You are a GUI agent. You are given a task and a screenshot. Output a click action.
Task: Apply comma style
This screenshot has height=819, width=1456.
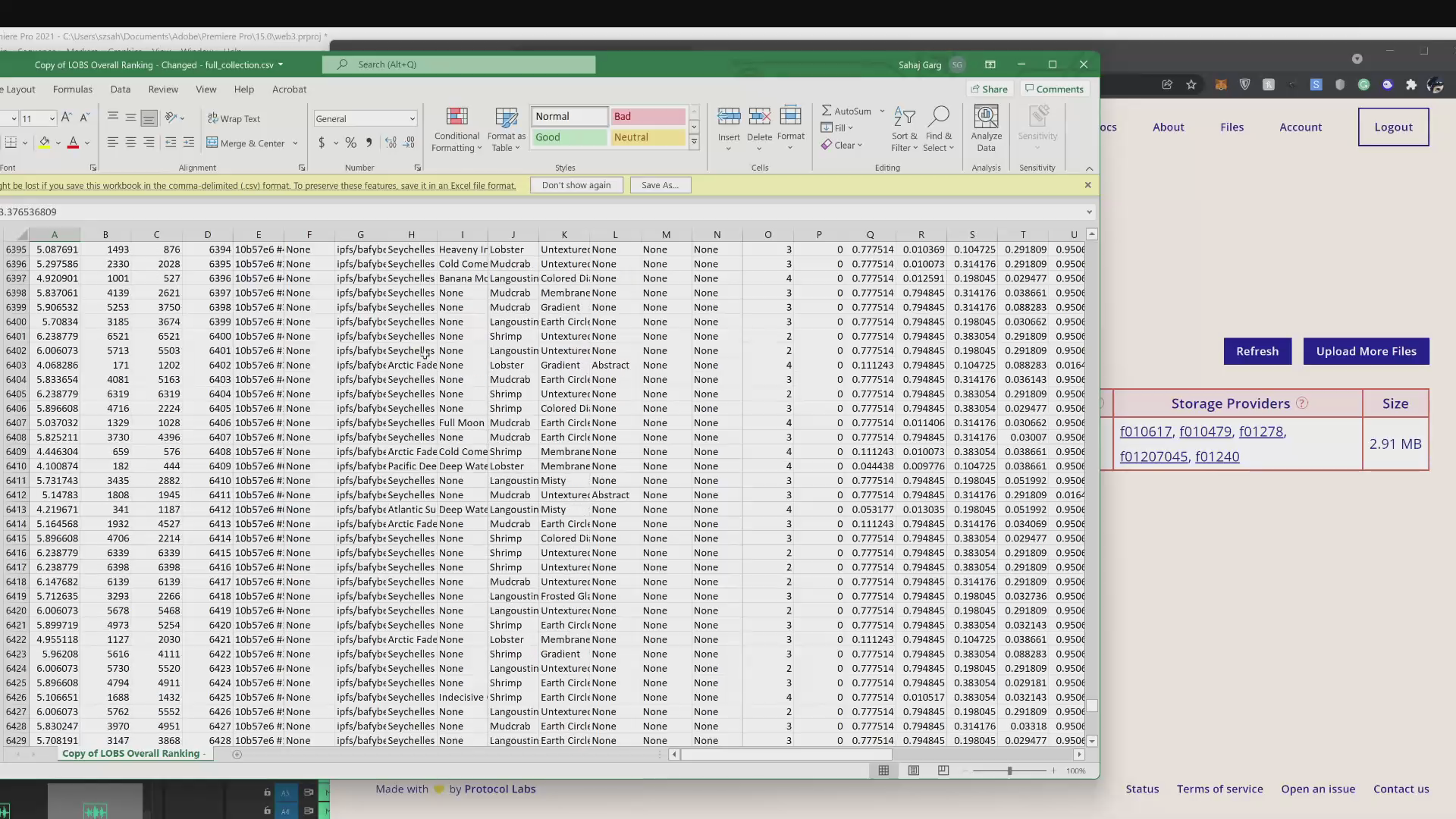[369, 143]
